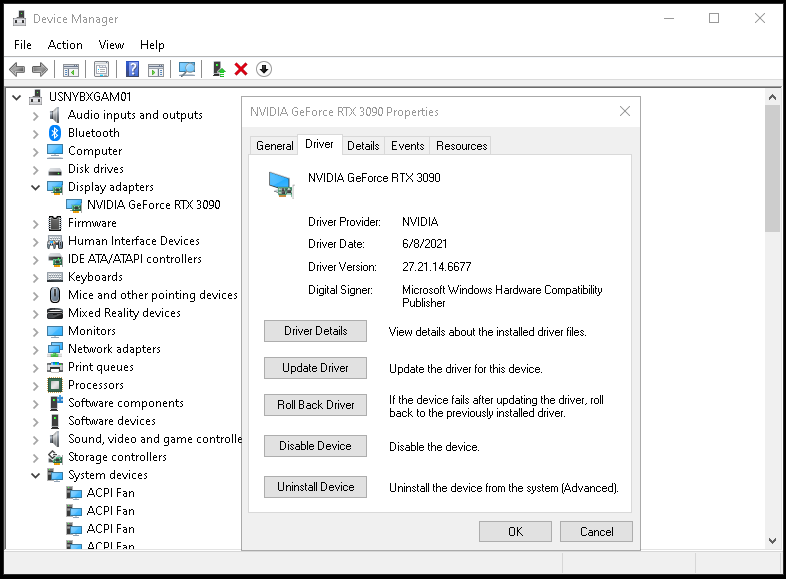The height and width of the screenshot is (579, 786).
Task: Click the driver date 6/8/2021 value
Action: click(x=425, y=244)
